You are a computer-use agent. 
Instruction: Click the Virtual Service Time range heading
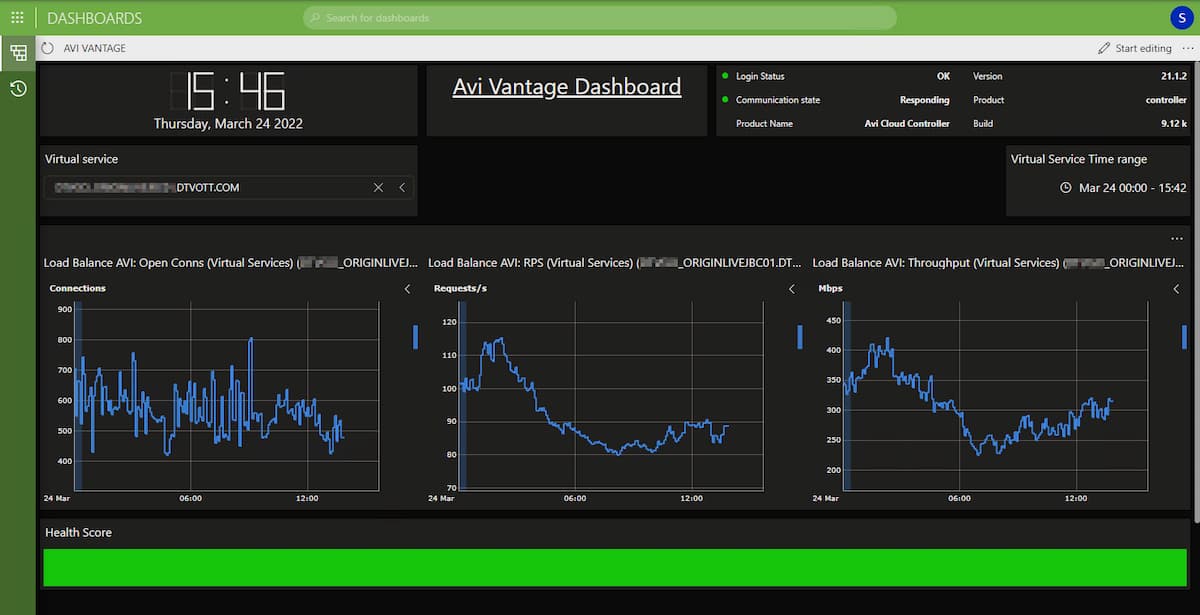(x=1079, y=159)
